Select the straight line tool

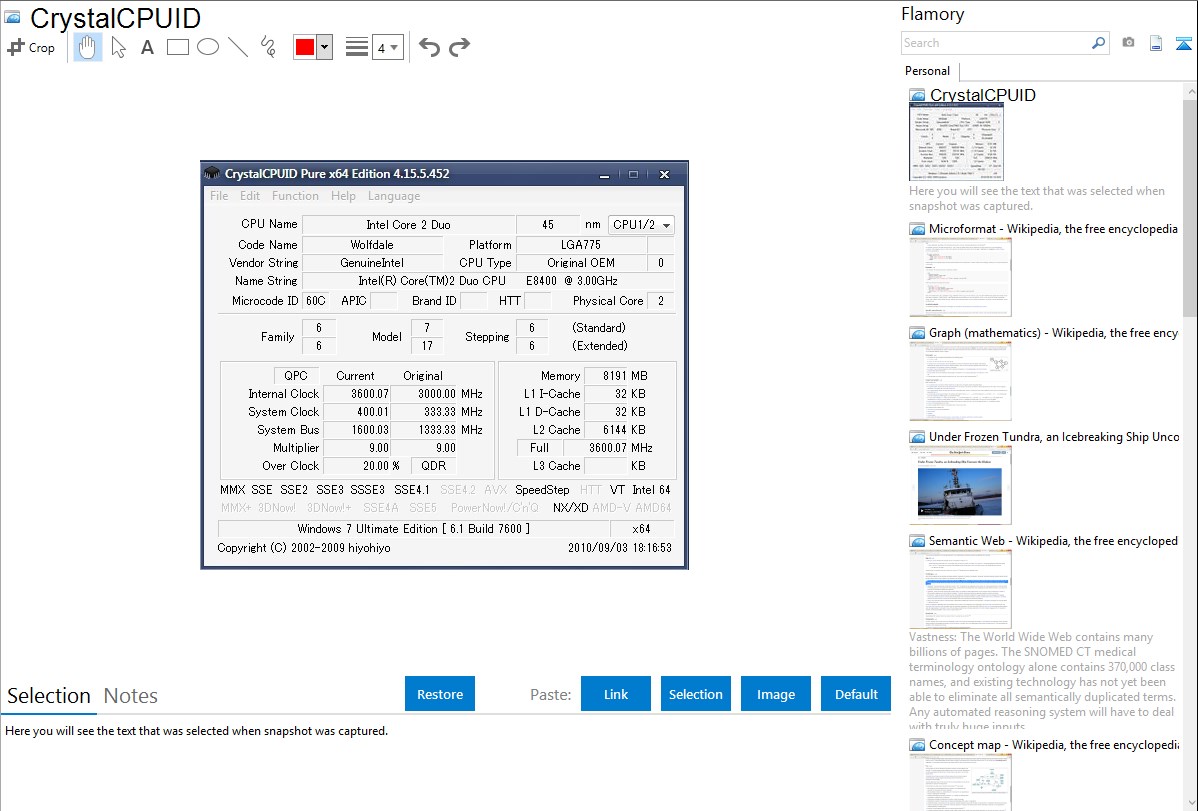[238, 47]
